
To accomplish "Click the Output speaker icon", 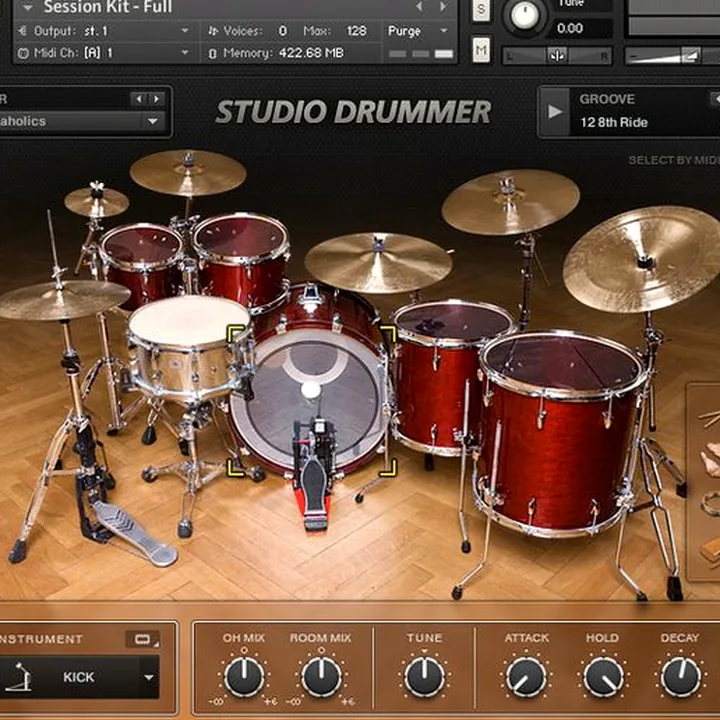I will 22,31.
